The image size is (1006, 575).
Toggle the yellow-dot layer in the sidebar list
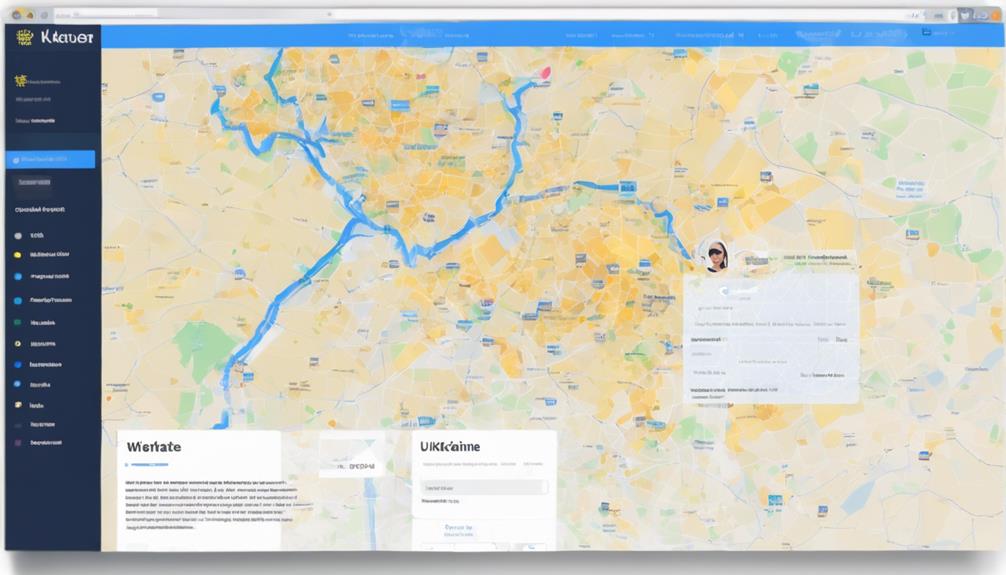coord(18,254)
